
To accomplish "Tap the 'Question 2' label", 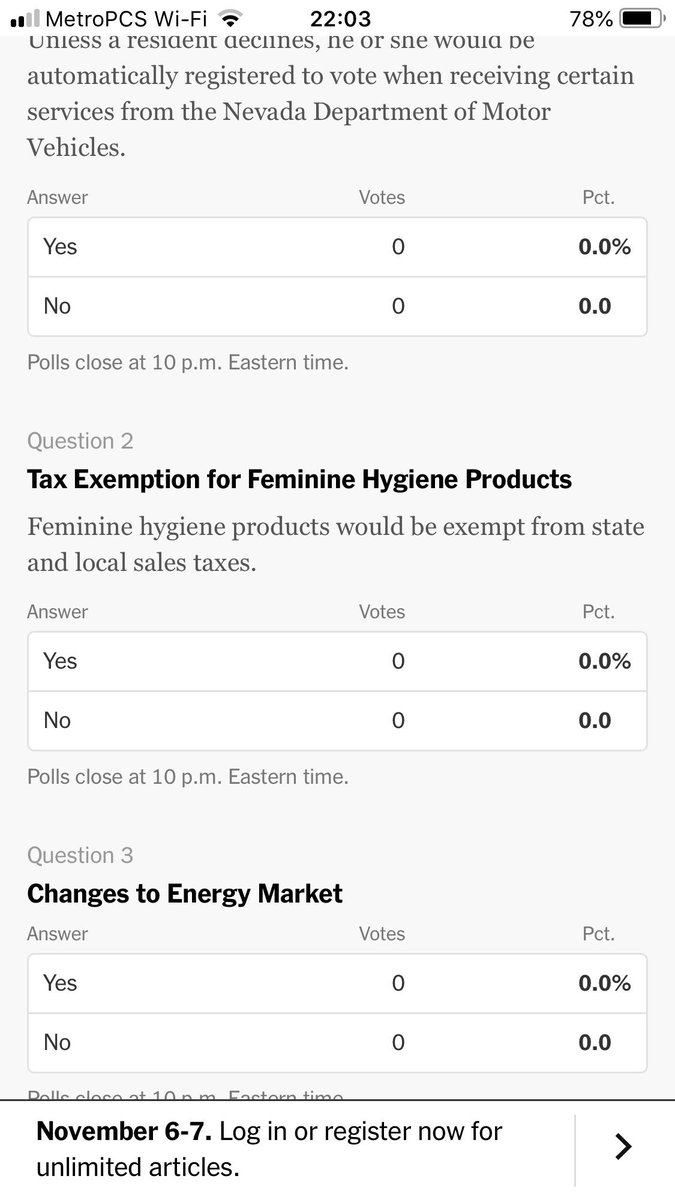I will click(x=80, y=441).
